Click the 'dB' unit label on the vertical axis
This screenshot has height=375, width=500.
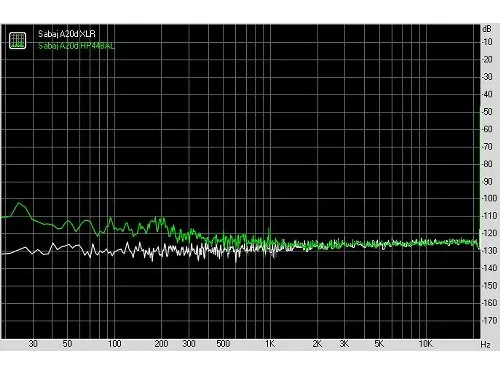point(487,29)
